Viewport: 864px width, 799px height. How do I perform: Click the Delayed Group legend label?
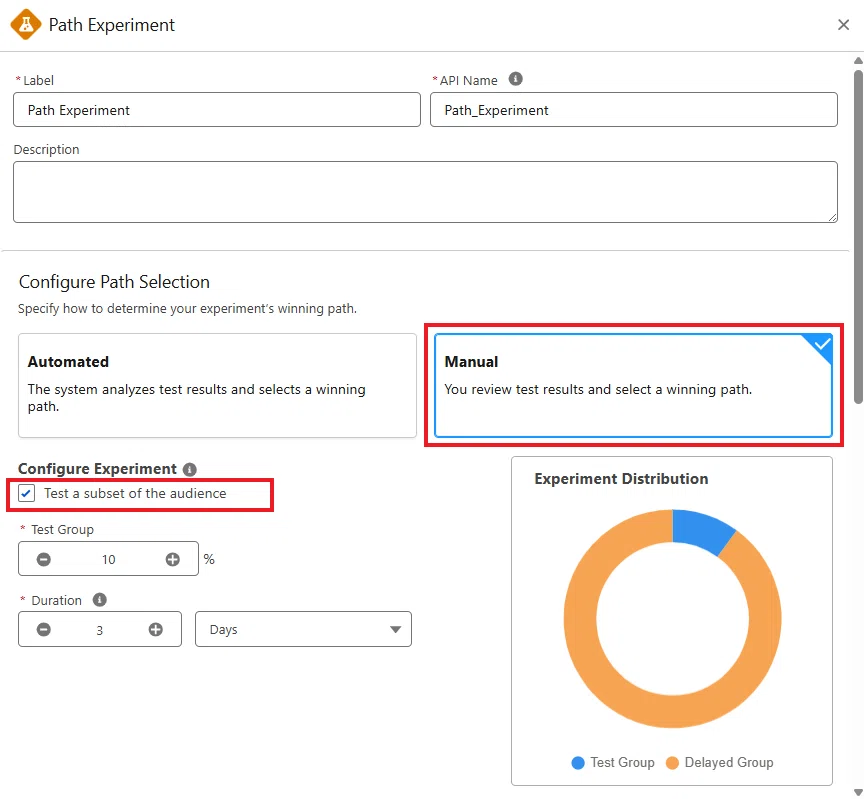(x=728, y=762)
